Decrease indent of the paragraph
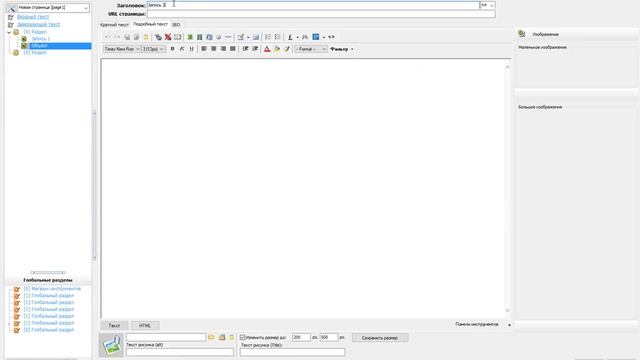Viewport: 640px width, 360px height. [x=245, y=49]
